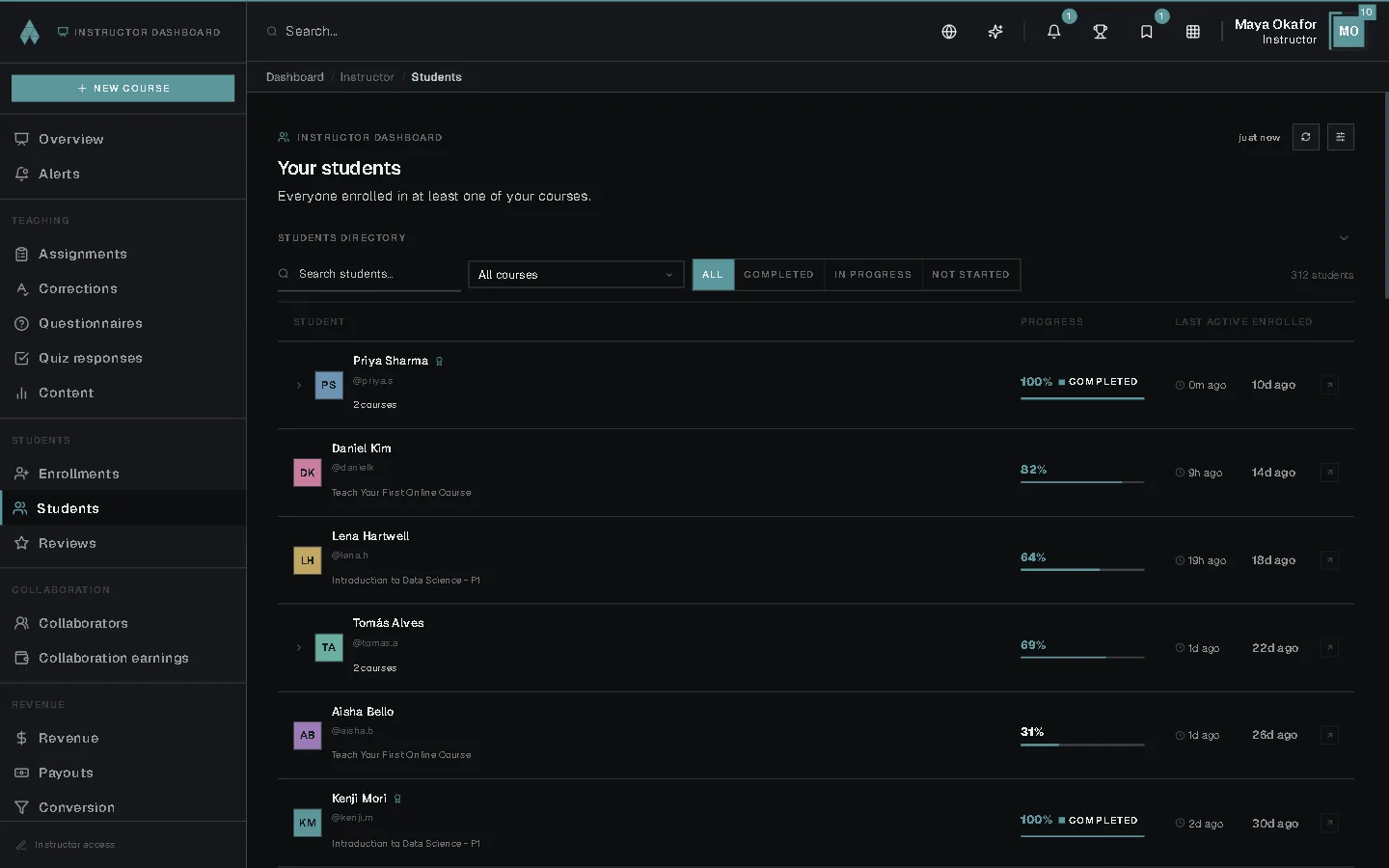
Task: Open the trophy achievements icon
Action: 1101,32
